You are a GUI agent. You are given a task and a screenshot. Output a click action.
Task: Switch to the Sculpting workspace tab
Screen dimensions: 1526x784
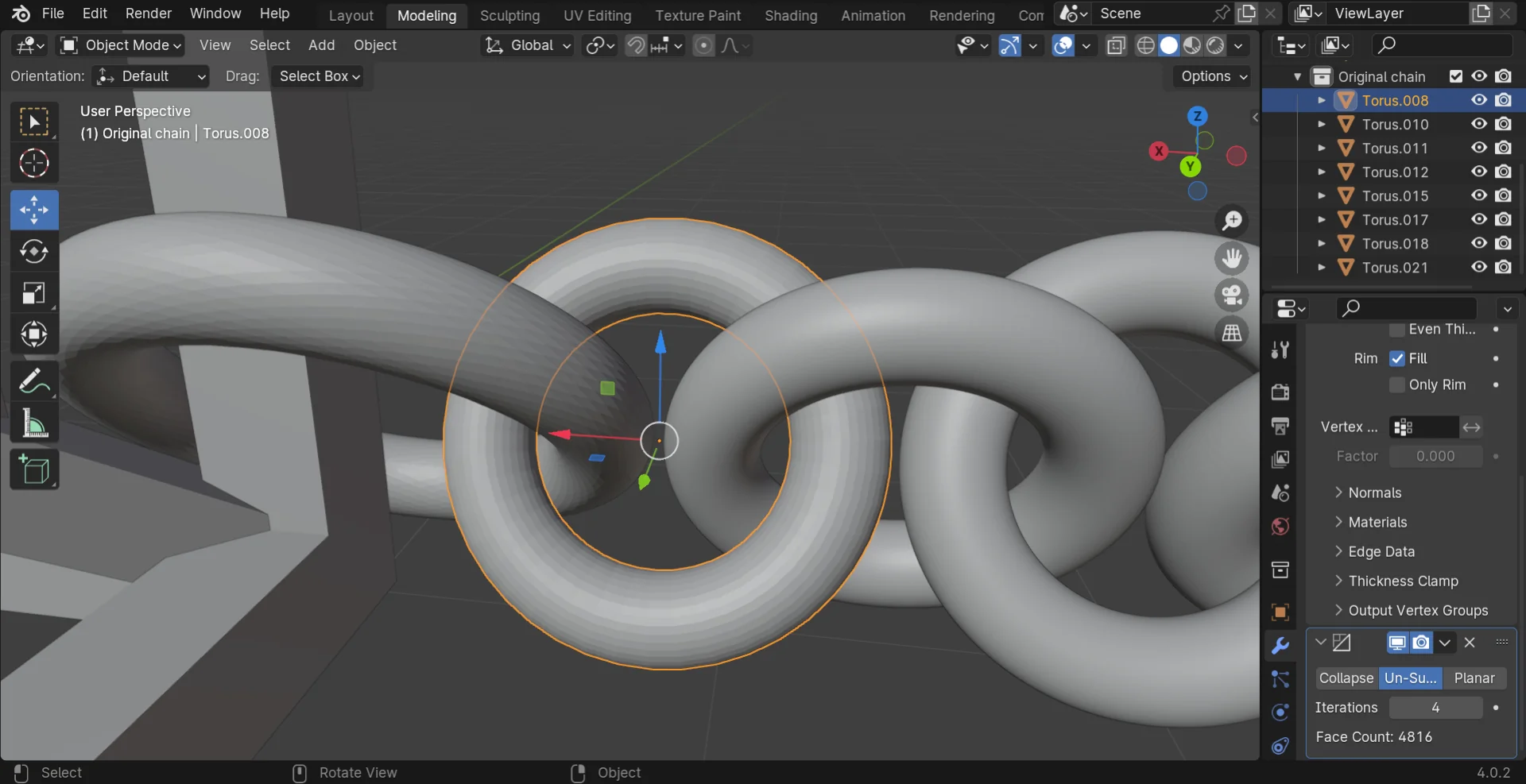coord(509,15)
